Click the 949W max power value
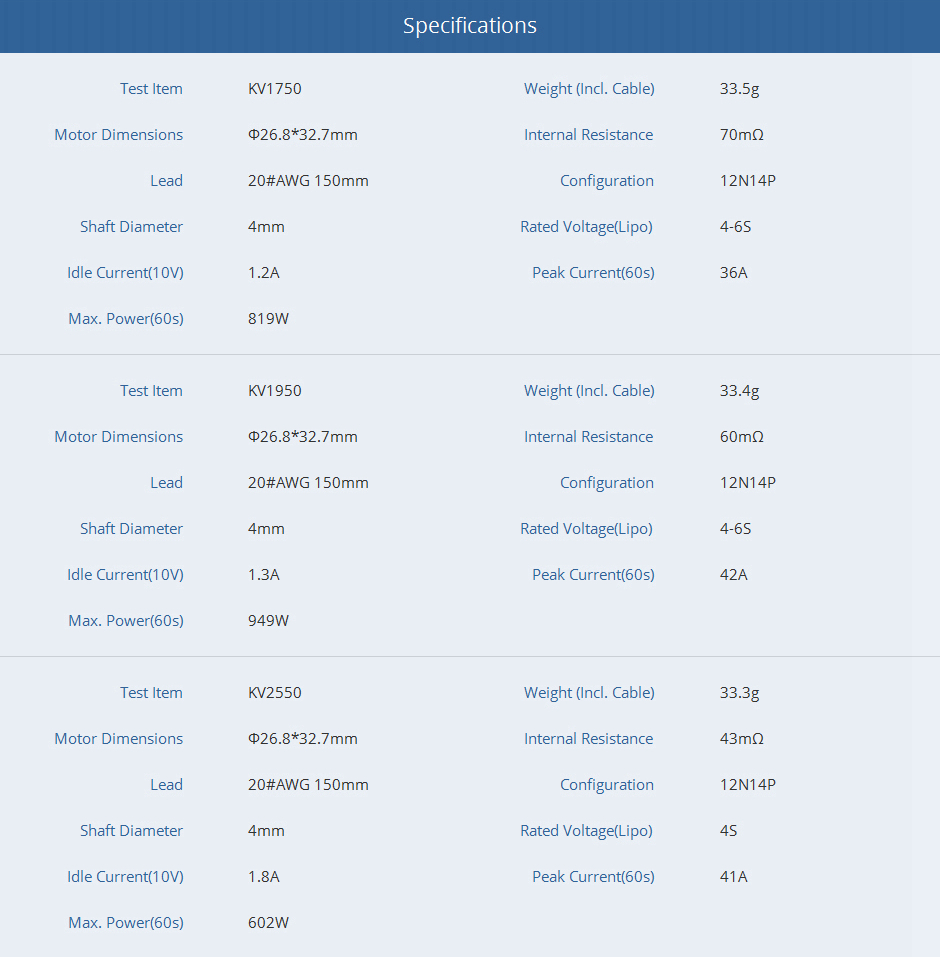940x957 pixels. (x=268, y=621)
